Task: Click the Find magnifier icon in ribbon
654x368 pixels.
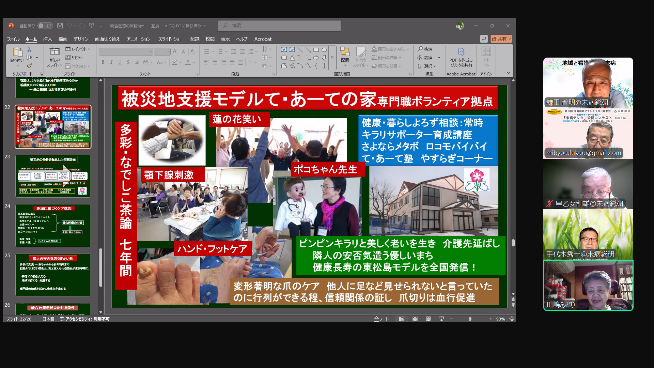Action: 421,49
